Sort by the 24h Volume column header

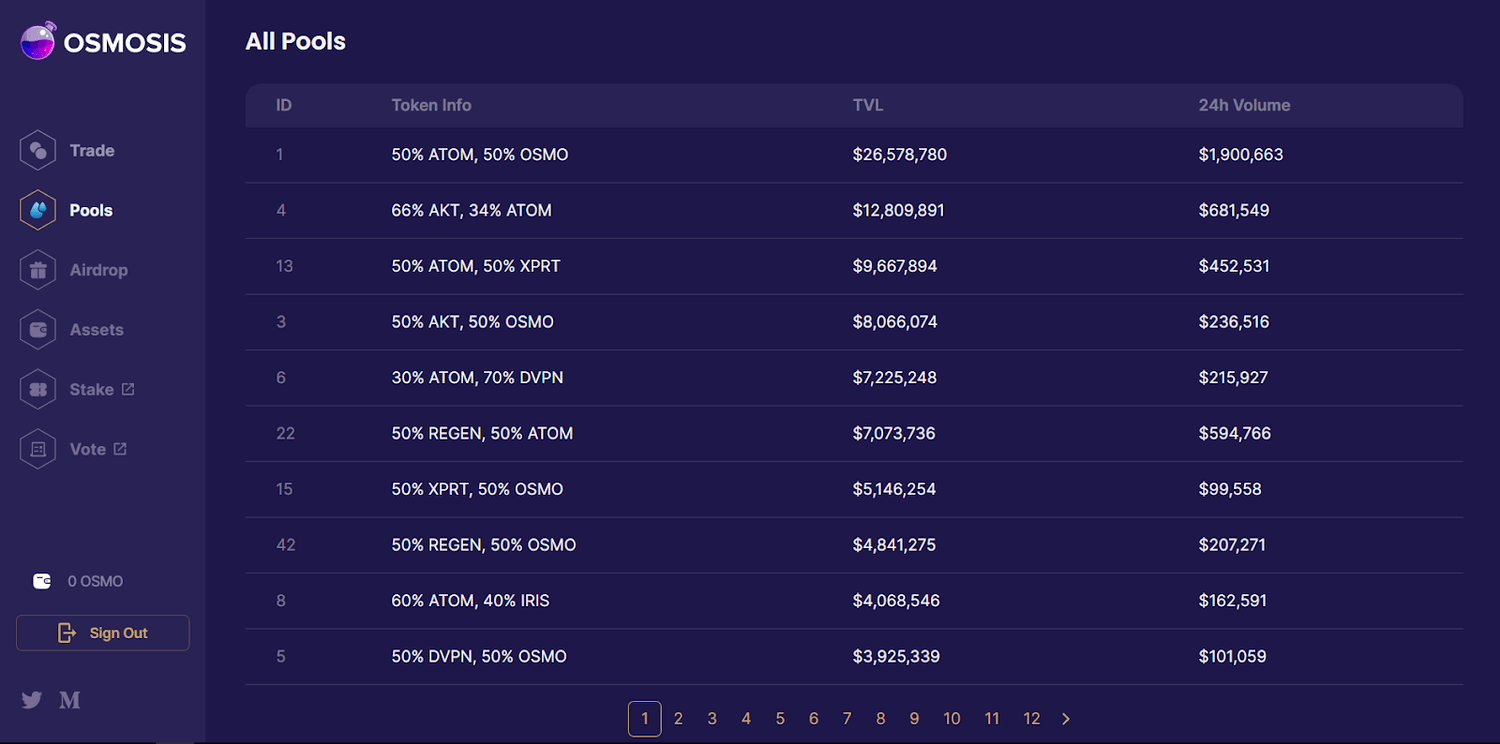[x=1245, y=105]
